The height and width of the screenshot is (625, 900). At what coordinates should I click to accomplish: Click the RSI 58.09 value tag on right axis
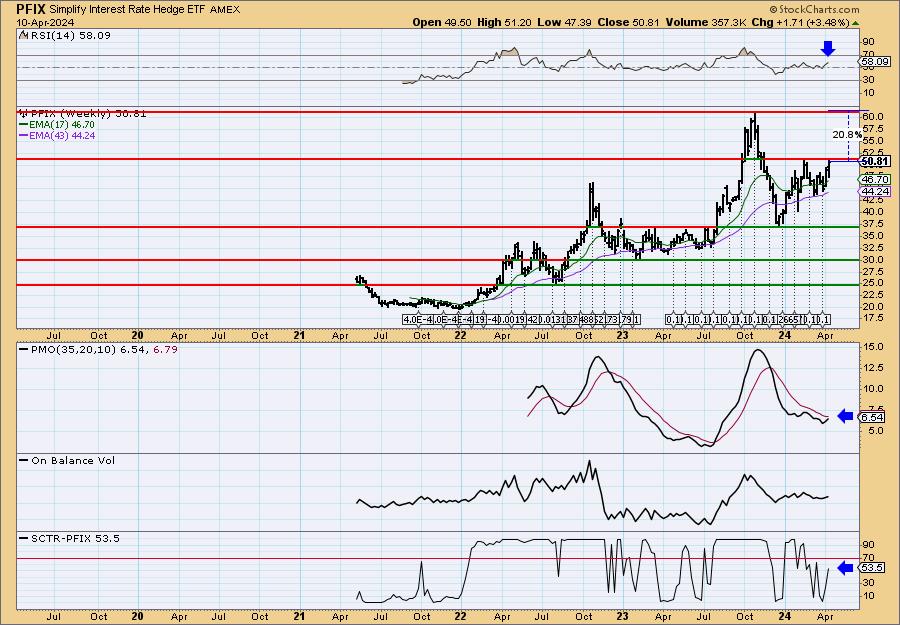[x=875, y=61]
